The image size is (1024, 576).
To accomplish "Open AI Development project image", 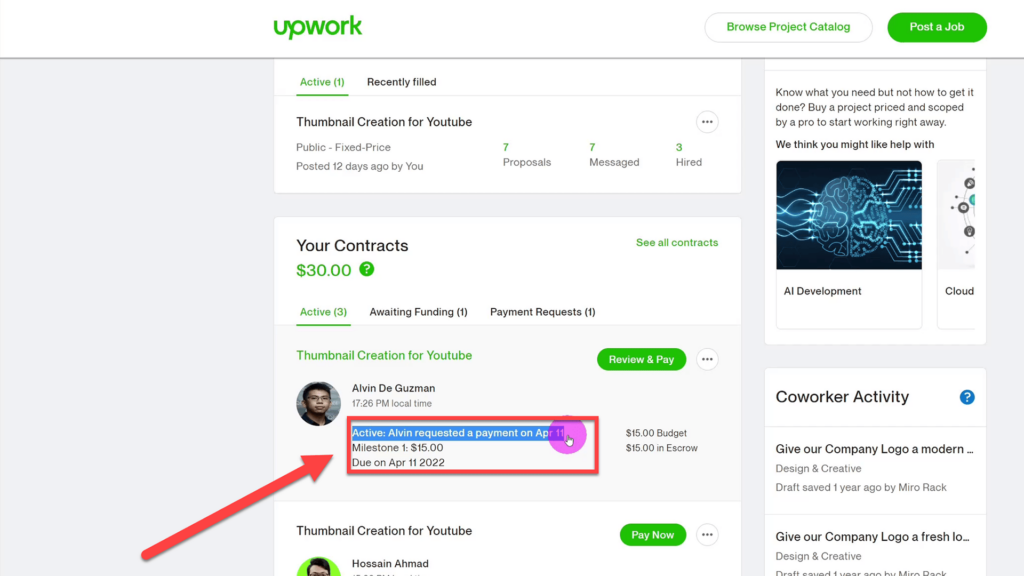I will (x=848, y=215).
